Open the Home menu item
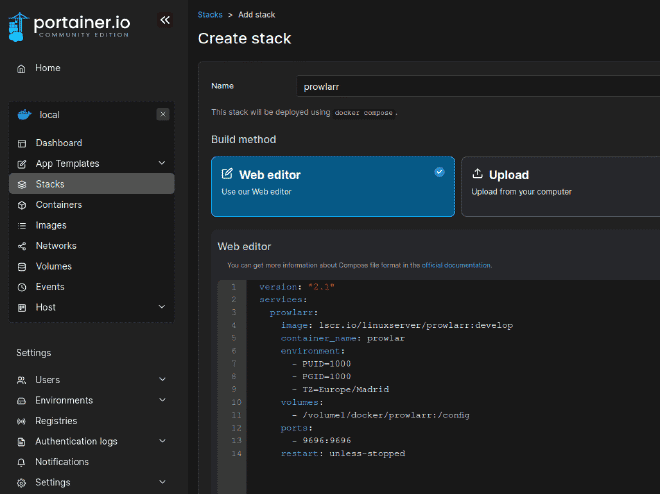Viewport: 660px width, 494px height. tap(48, 68)
